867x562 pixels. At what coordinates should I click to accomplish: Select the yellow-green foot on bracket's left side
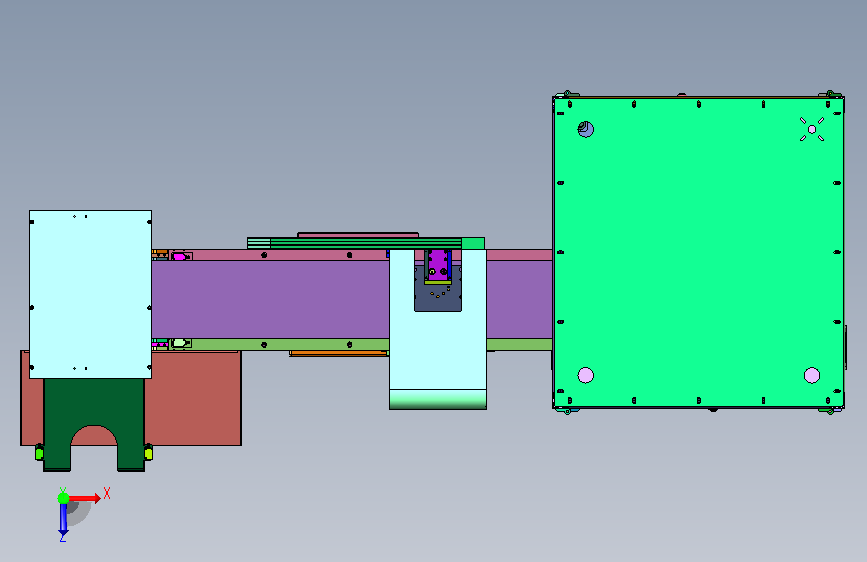(x=39, y=454)
